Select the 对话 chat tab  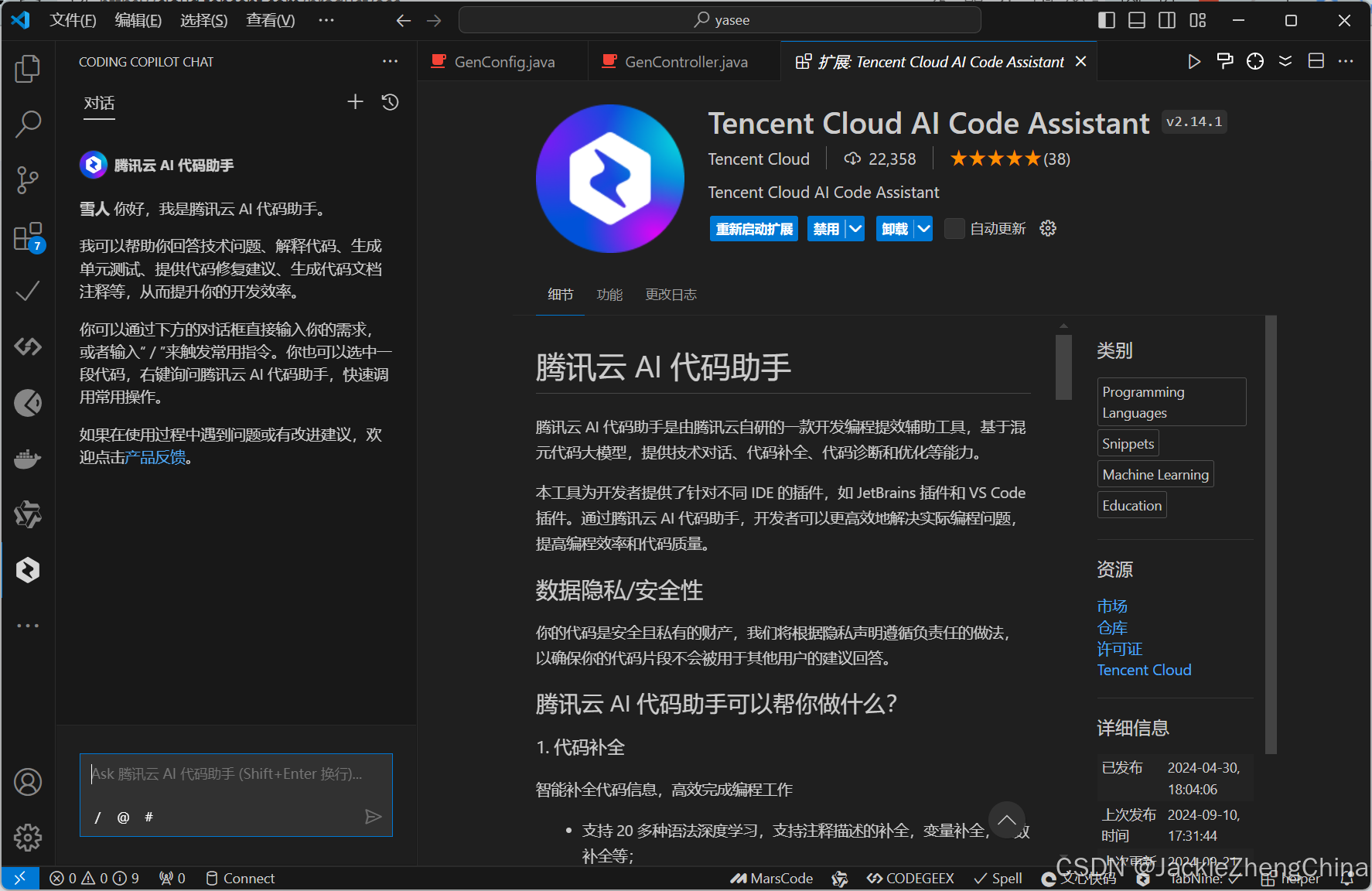[99, 103]
